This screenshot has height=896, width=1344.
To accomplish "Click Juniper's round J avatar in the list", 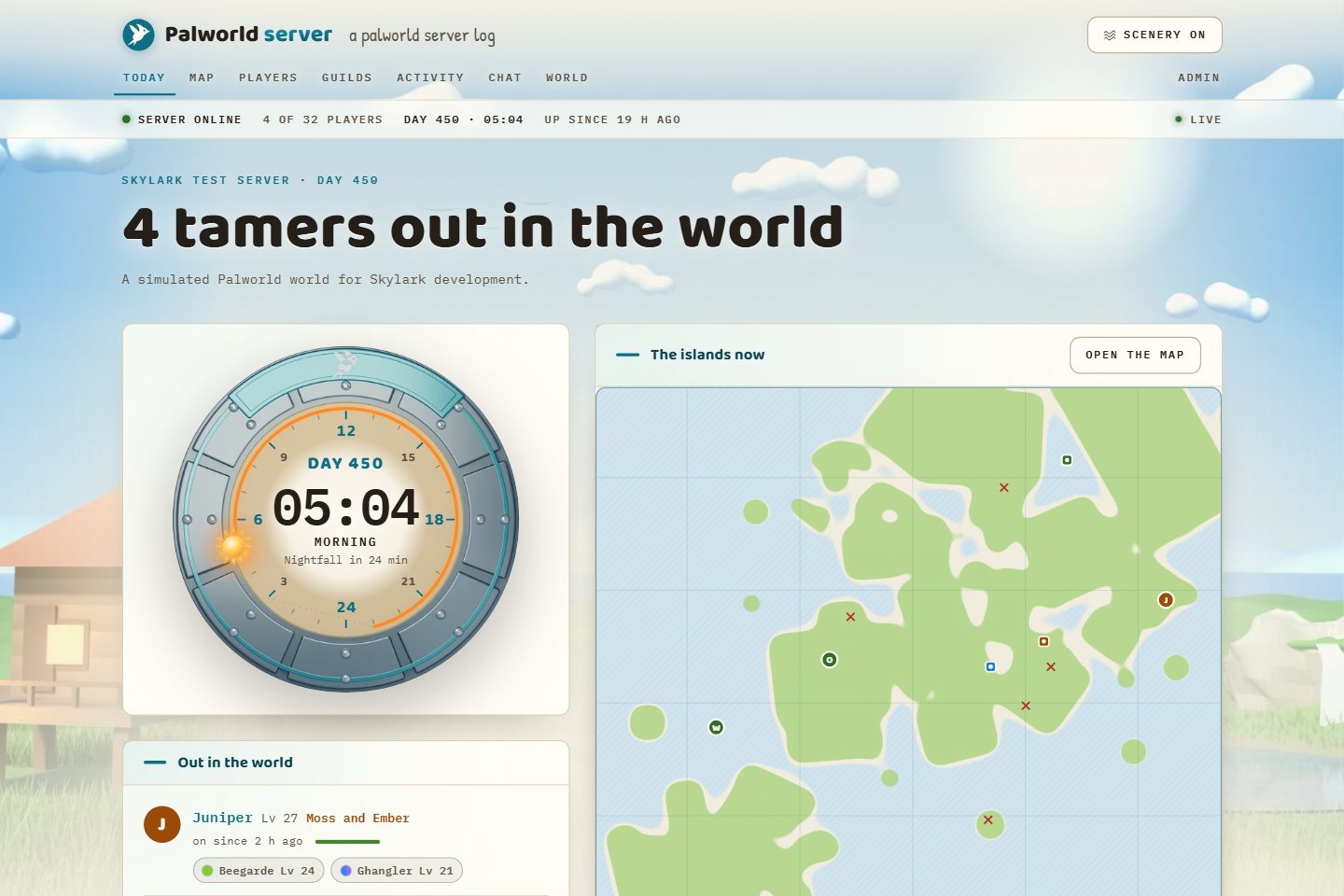I will coord(161,824).
